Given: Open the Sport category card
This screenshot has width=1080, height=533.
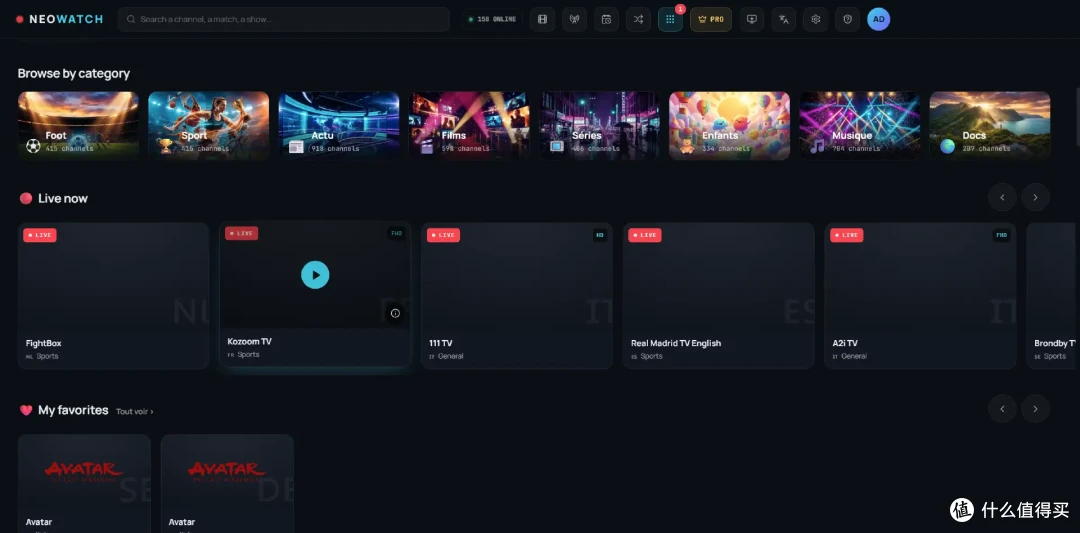Looking at the screenshot, I should click(209, 126).
